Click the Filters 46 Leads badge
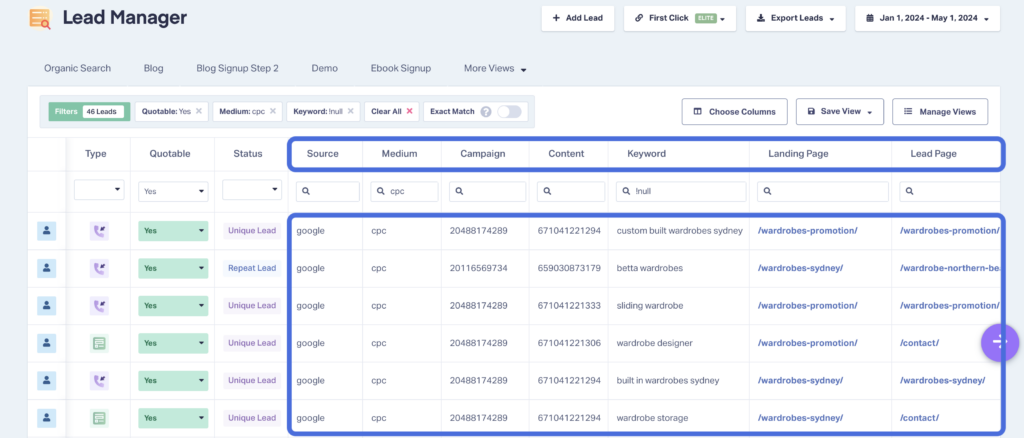 pyautogui.click(x=89, y=112)
